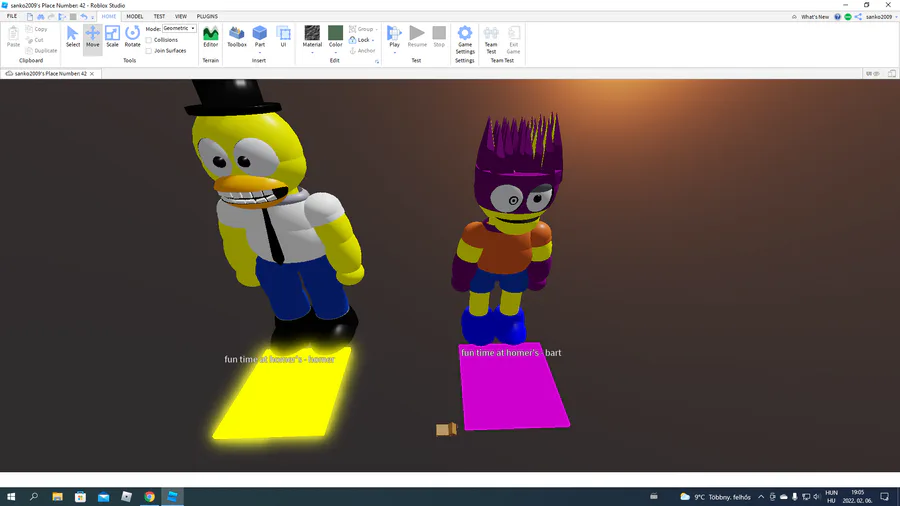Open Chrome from the taskbar
The image size is (900, 506).
pyautogui.click(x=149, y=497)
